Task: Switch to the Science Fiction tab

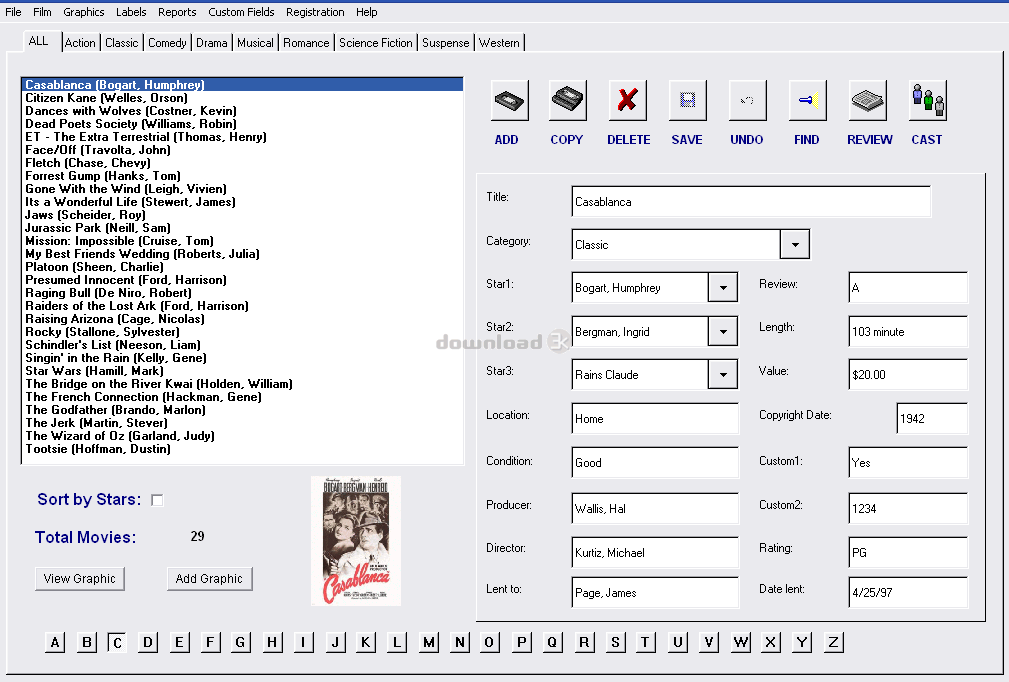Action: (x=376, y=42)
